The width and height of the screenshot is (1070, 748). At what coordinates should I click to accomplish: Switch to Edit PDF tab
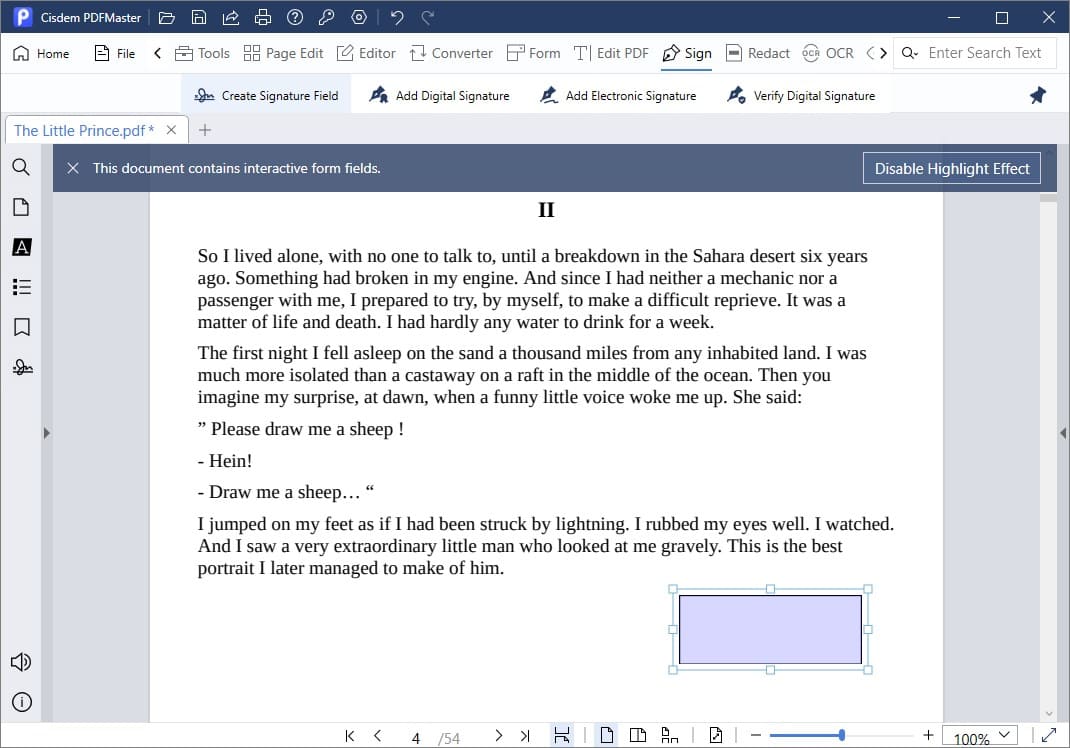[x=611, y=53]
